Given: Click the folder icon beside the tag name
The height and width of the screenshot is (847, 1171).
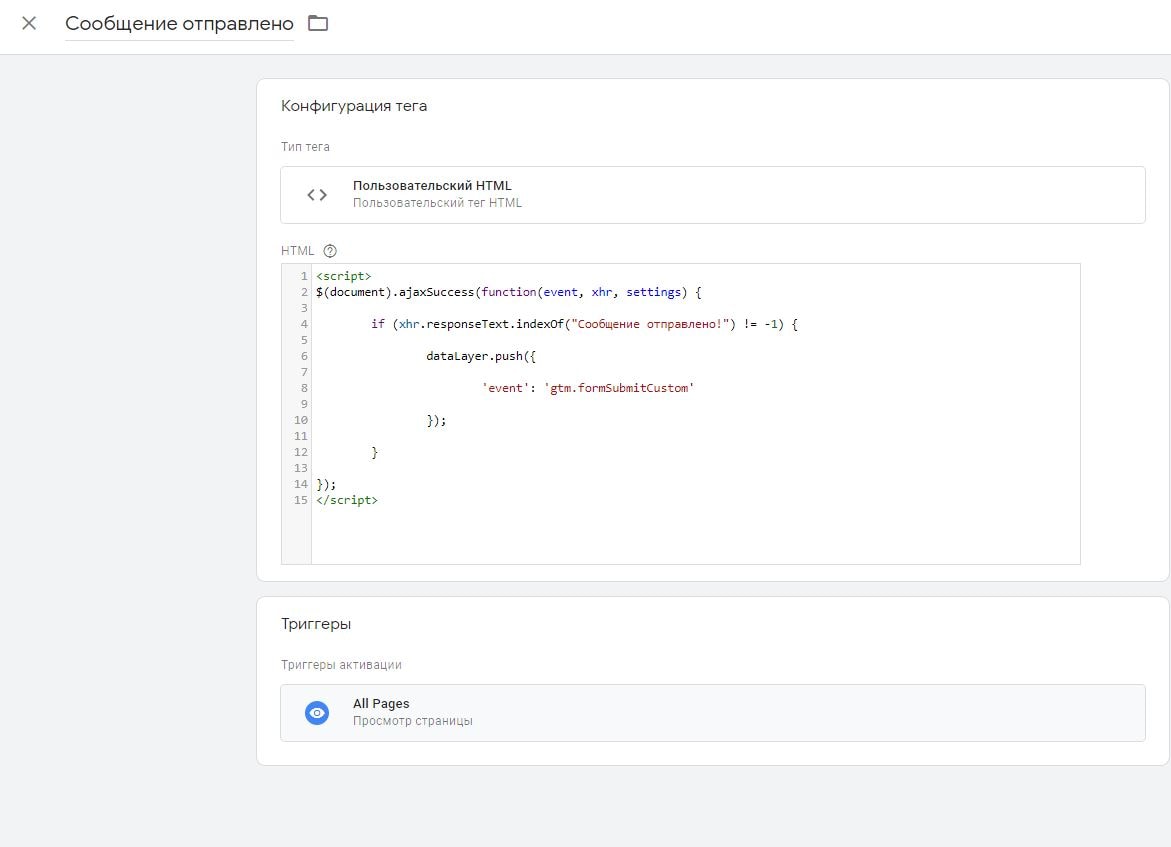Looking at the screenshot, I should tap(318, 23).
